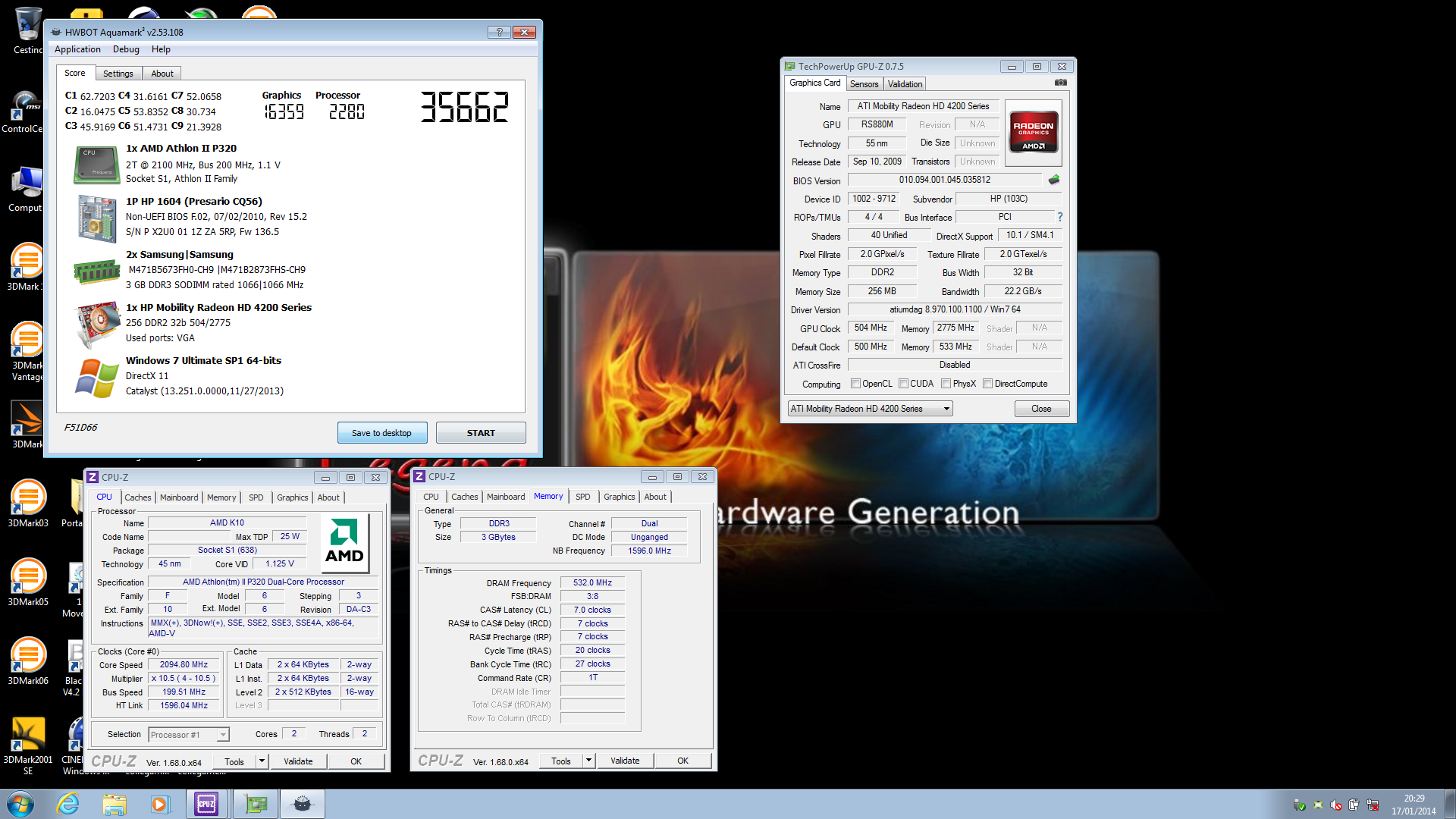Image resolution: width=1456 pixels, height=819 pixels.
Task: Click the Windows logo icon in Aquamark
Action: 97,378
